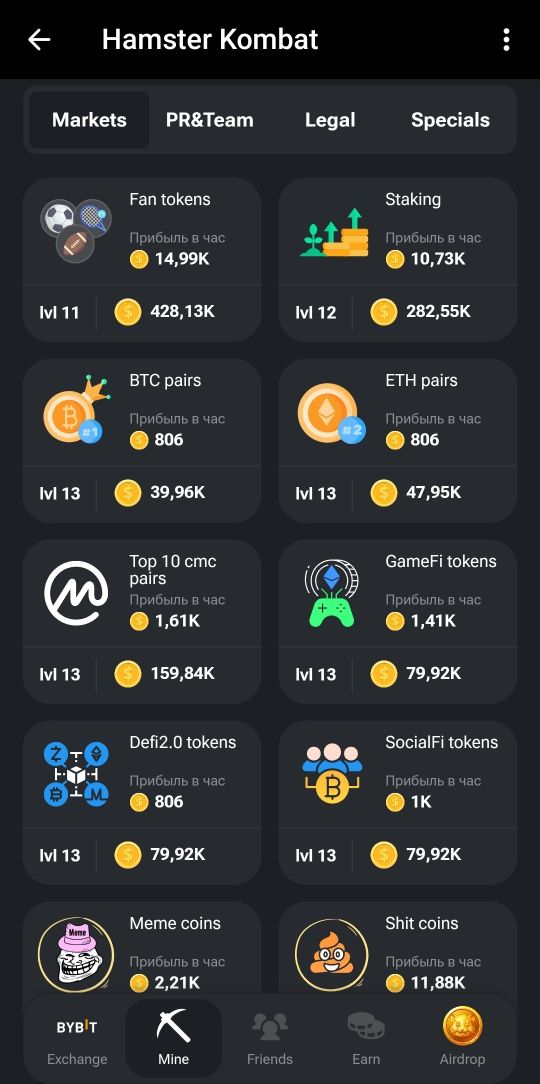Open the Bybit Exchange navigation item
This screenshot has height=1084, width=540.
tap(77, 1038)
